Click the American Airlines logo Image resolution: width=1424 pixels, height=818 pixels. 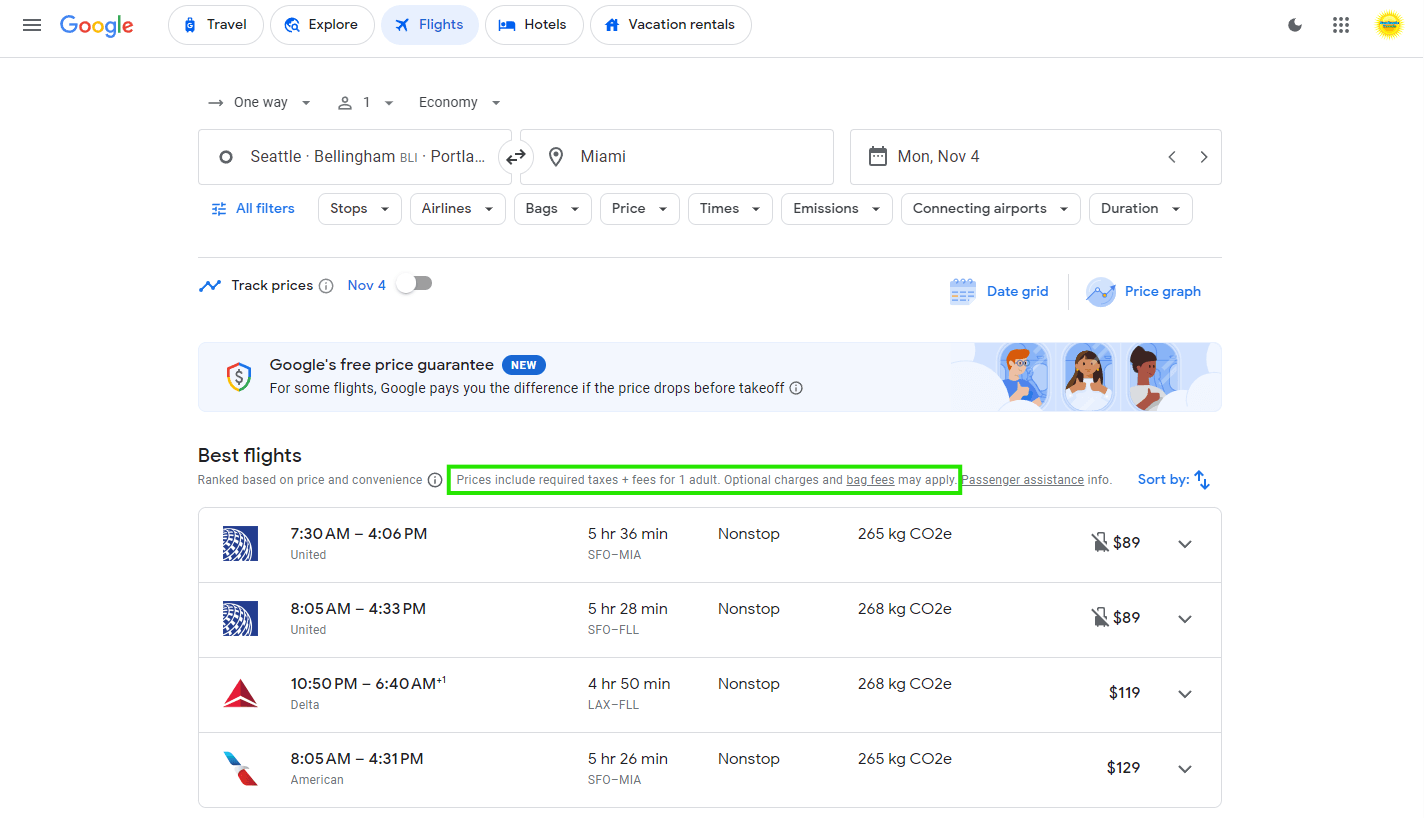click(x=240, y=768)
